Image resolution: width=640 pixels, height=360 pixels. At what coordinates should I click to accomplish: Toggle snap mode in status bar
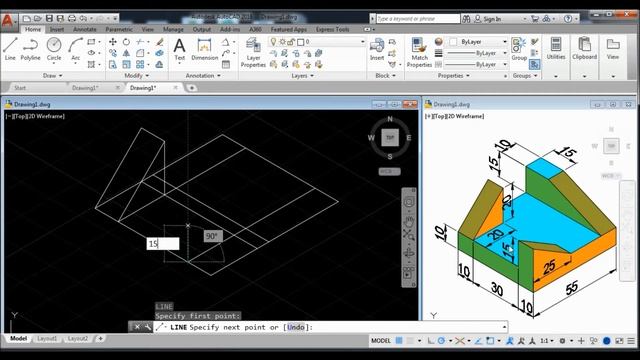410,340
